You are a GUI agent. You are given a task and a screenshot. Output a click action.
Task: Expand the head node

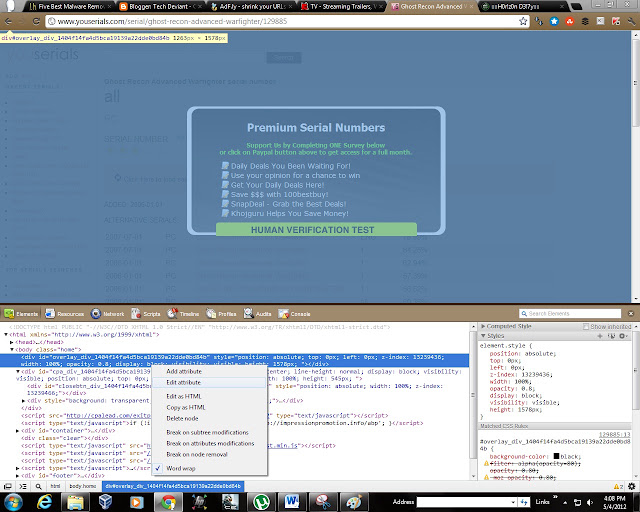pyautogui.click(x=12, y=342)
